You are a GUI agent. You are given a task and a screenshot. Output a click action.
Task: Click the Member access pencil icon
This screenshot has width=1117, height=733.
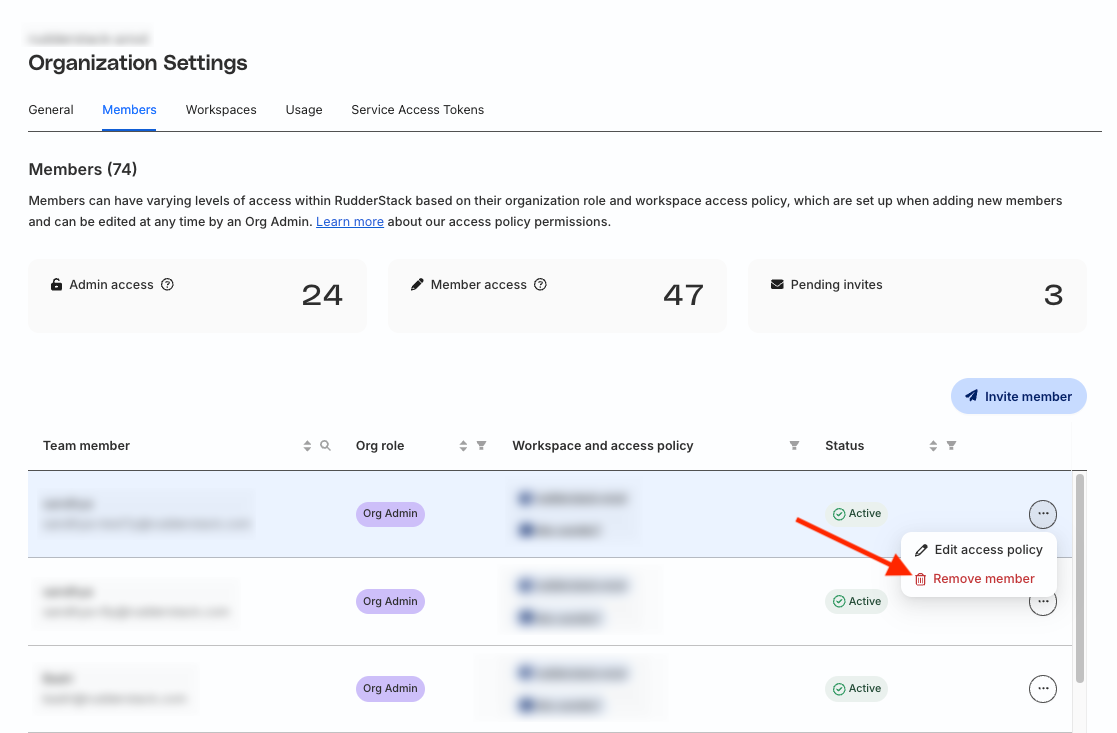pos(417,284)
